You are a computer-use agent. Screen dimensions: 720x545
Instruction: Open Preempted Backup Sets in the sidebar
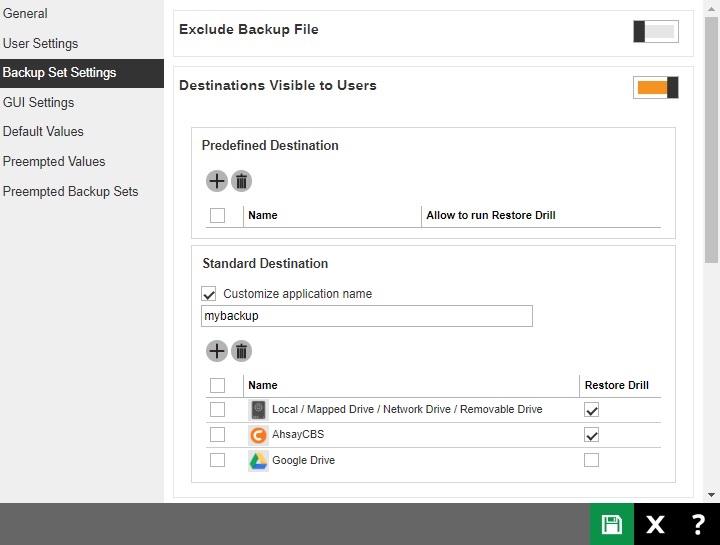pyautogui.click(x=70, y=191)
